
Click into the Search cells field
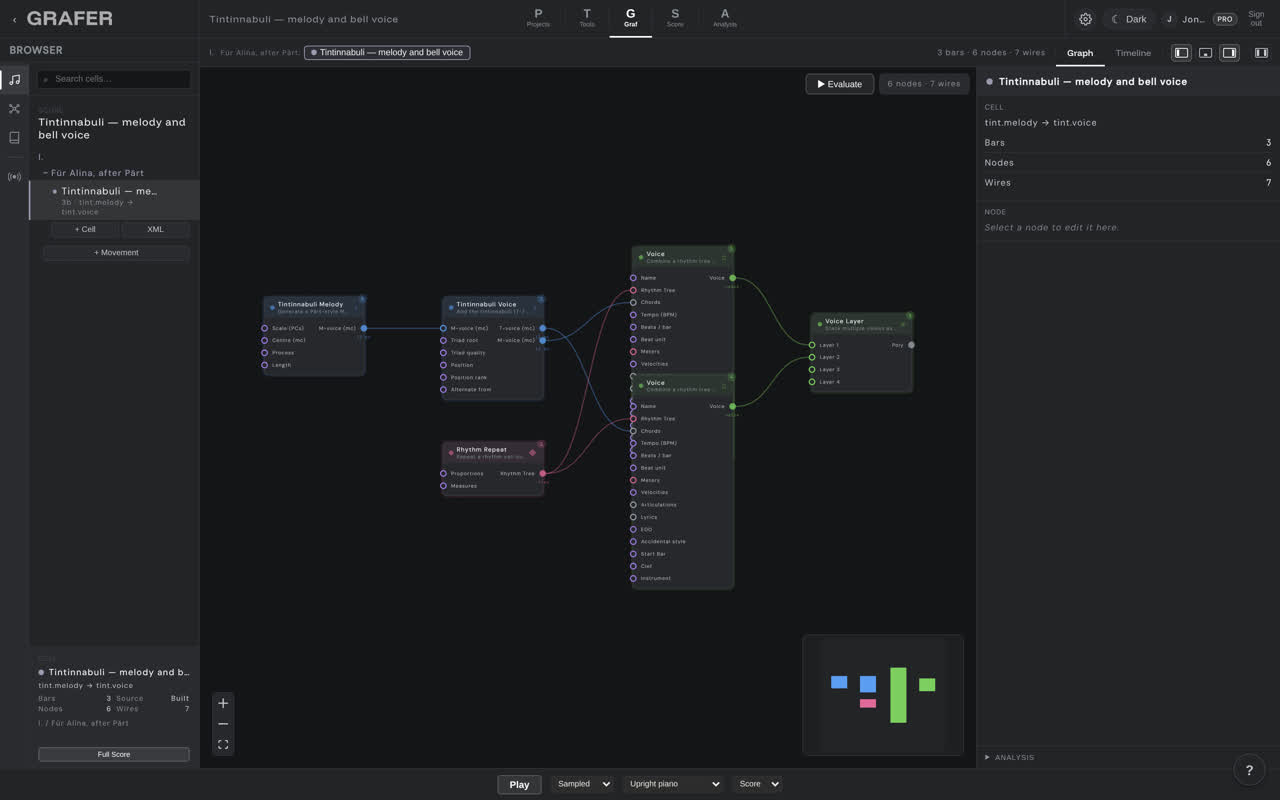pyautogui.click(x=114, y=79)
